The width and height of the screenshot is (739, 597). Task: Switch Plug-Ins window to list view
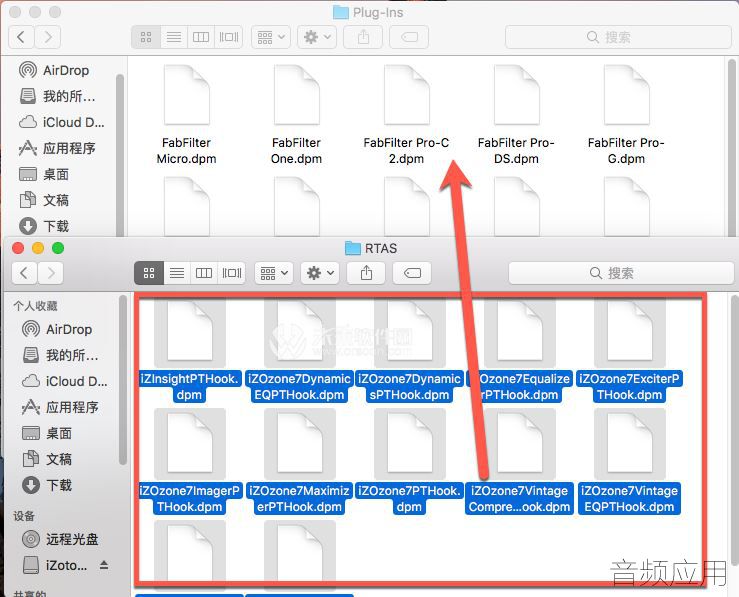point(174,37)
